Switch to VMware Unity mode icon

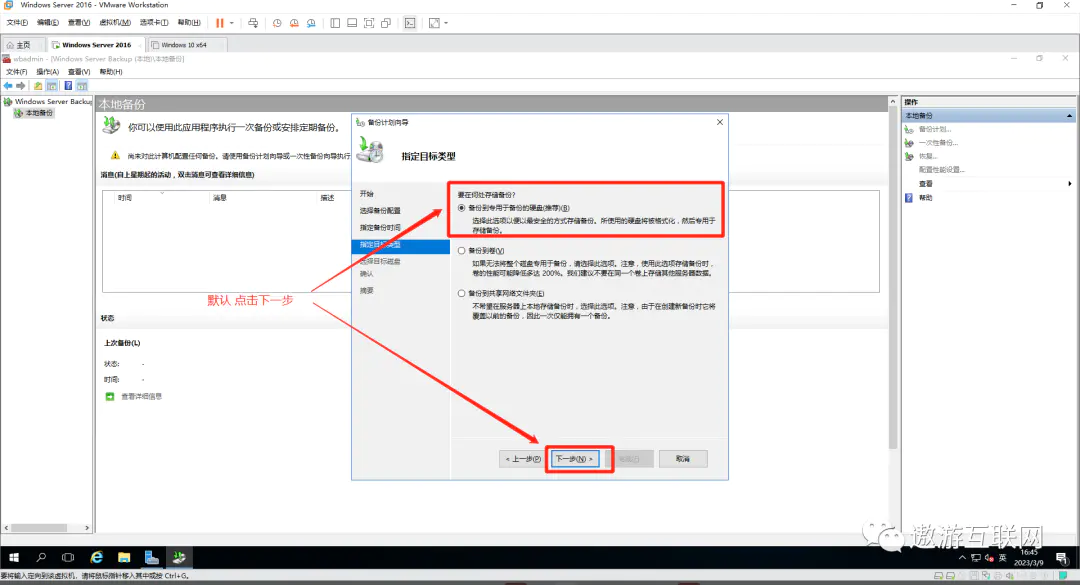[386, 23]
